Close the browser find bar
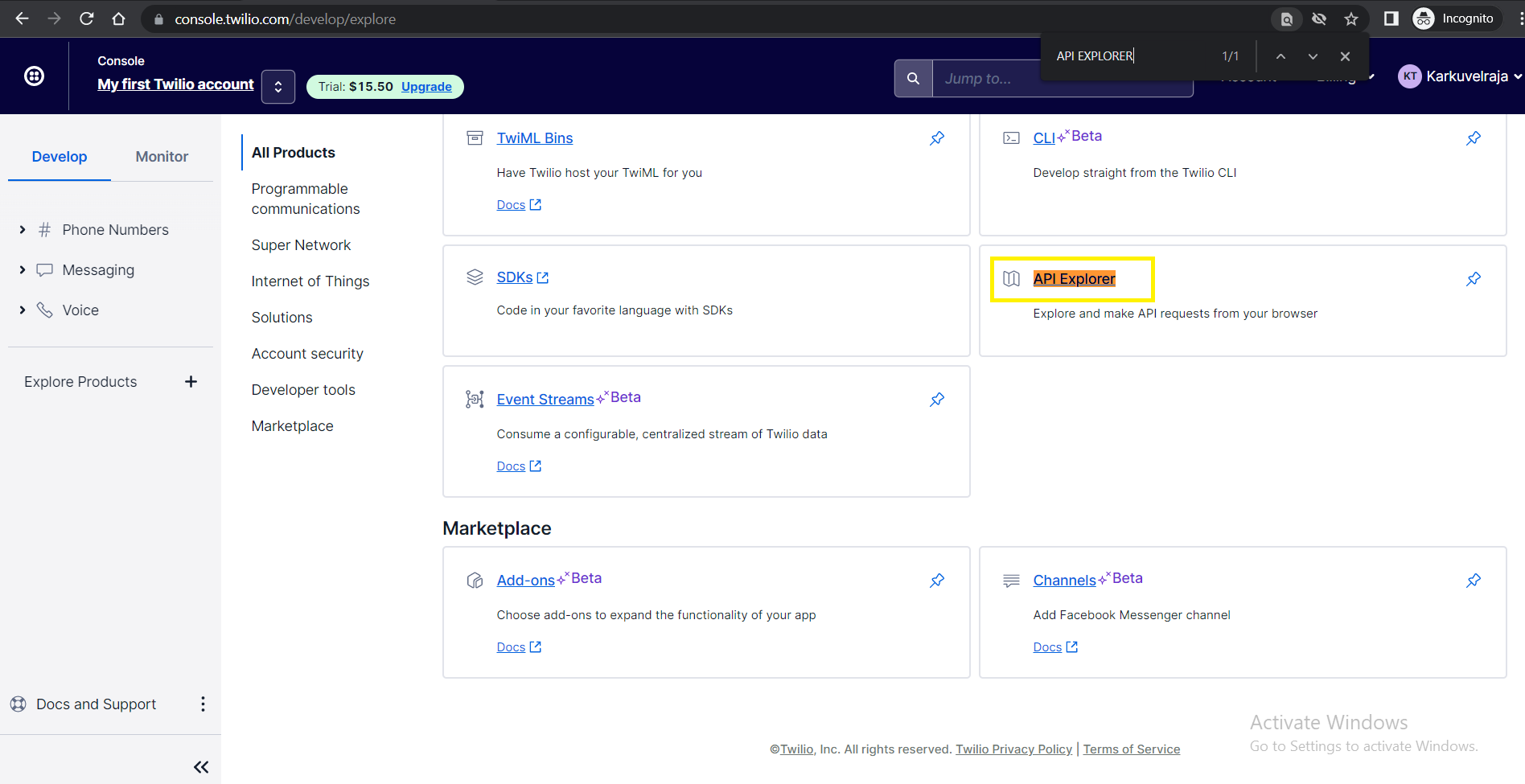This screenshot has width=1525, height=784. 1345,56
